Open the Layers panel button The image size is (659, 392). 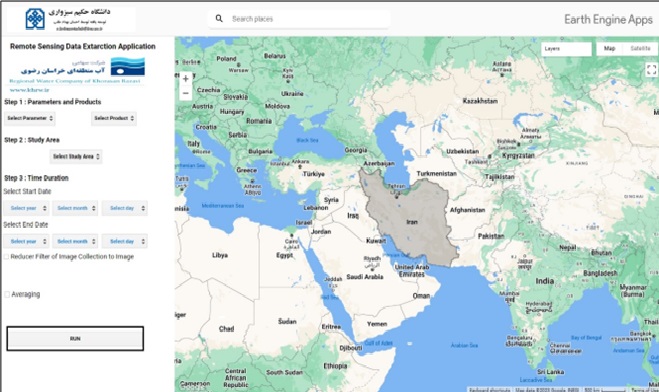566,49
